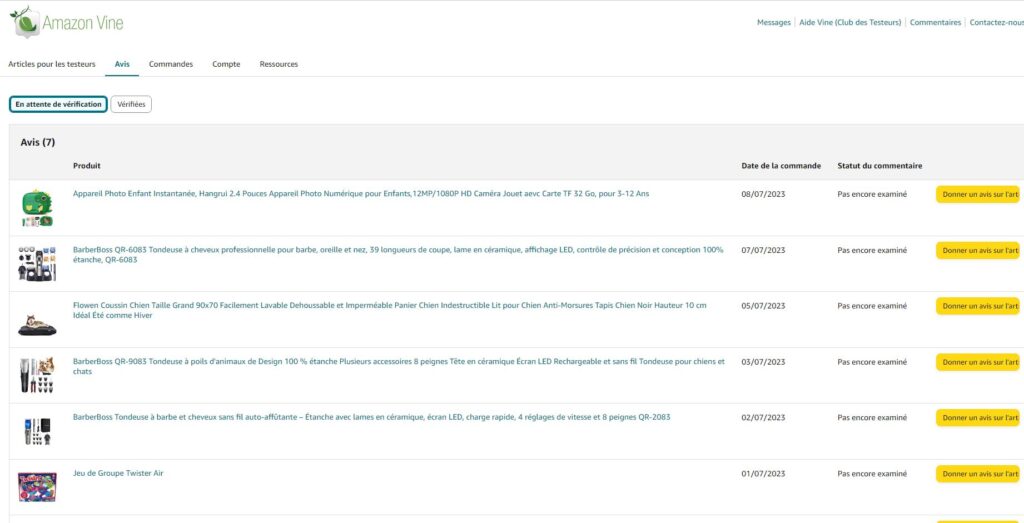Open the BarberBoss QR-9083 pet clipper thumbnail

point(37,375)
